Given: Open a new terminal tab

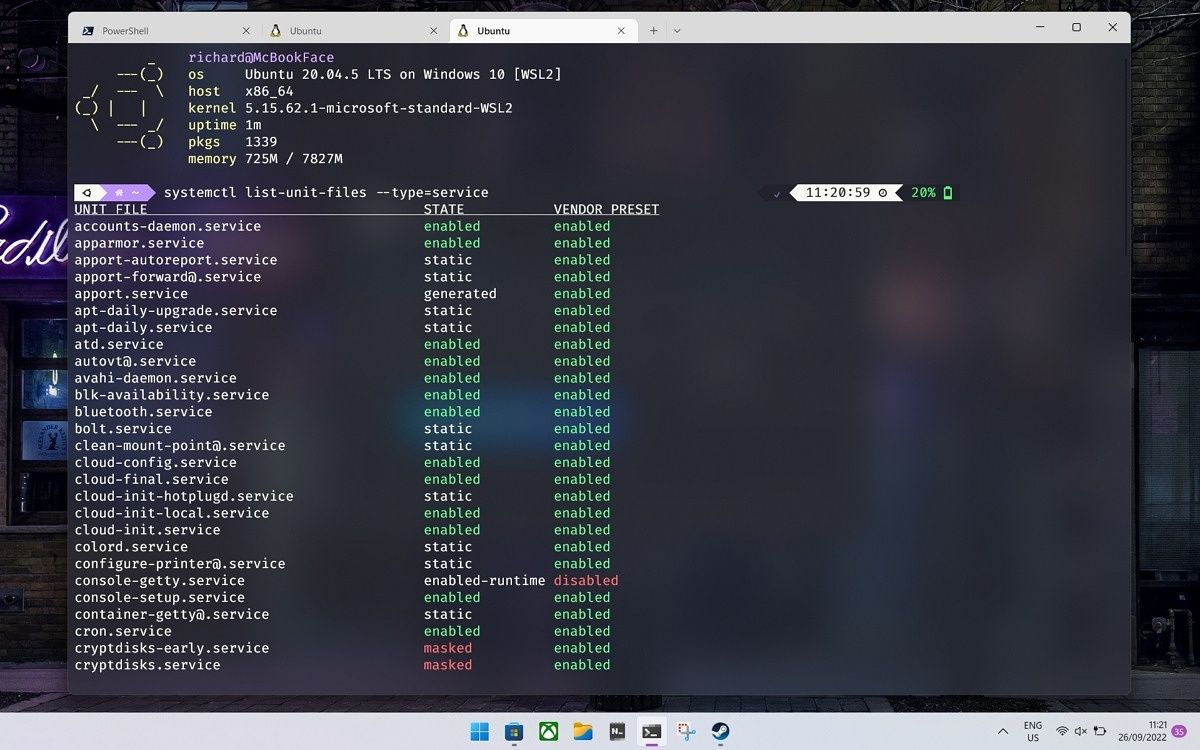Looking at the screenshot, I should click(653, 31).
